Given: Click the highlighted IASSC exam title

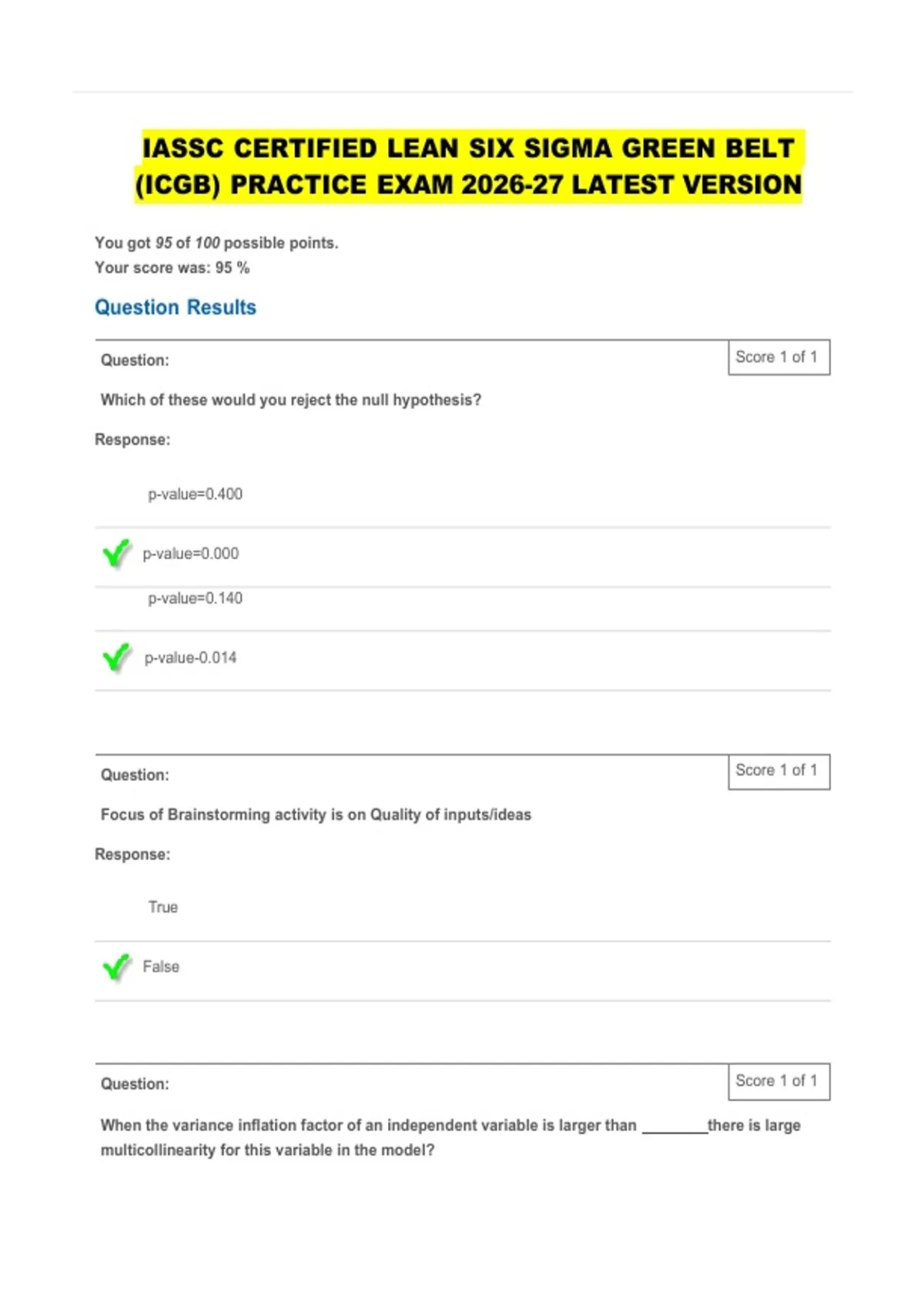Looking at the screenshot, I should (468, 166).
